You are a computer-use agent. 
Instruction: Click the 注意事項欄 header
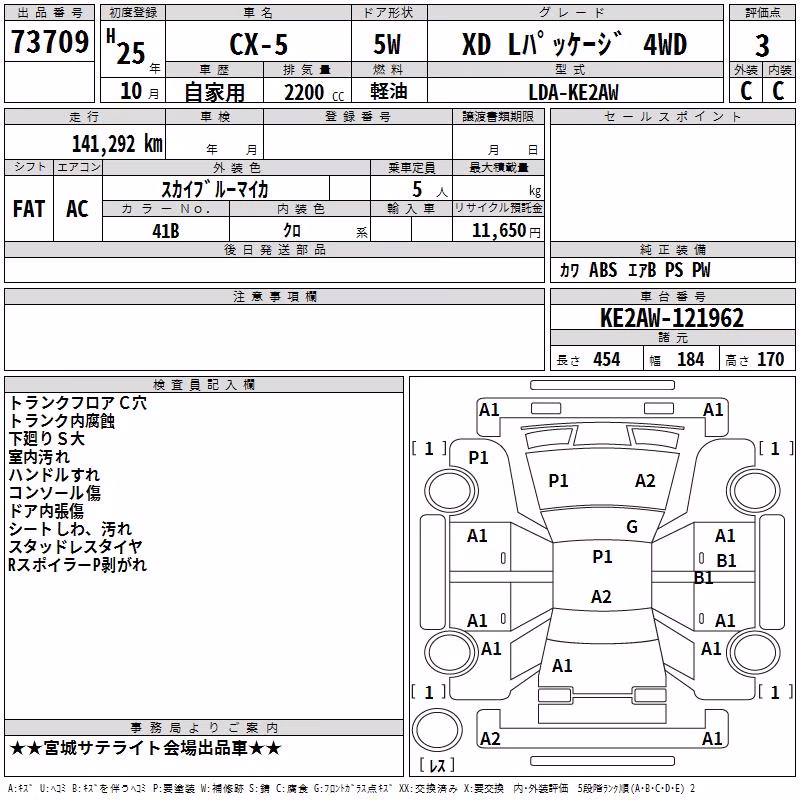(x=274, y=296)
